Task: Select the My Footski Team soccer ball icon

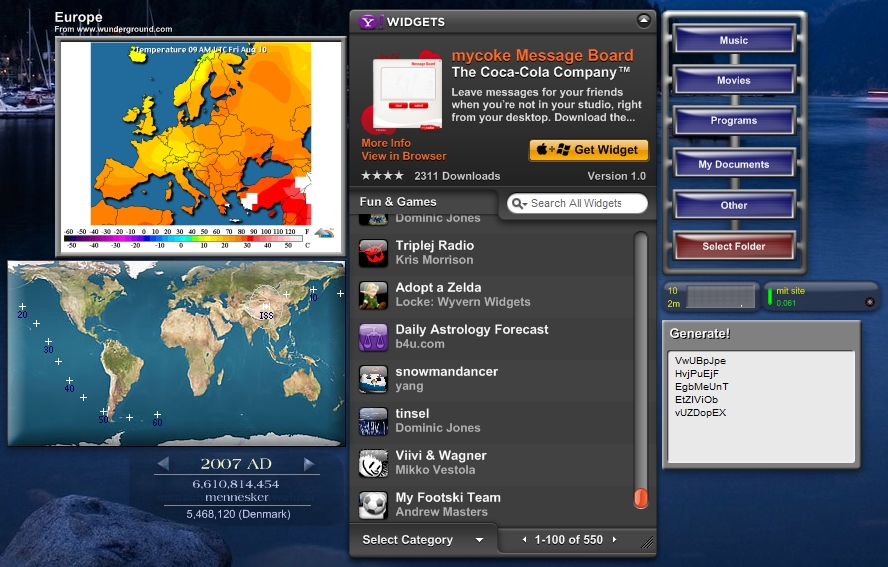Action: click(373, 504)
